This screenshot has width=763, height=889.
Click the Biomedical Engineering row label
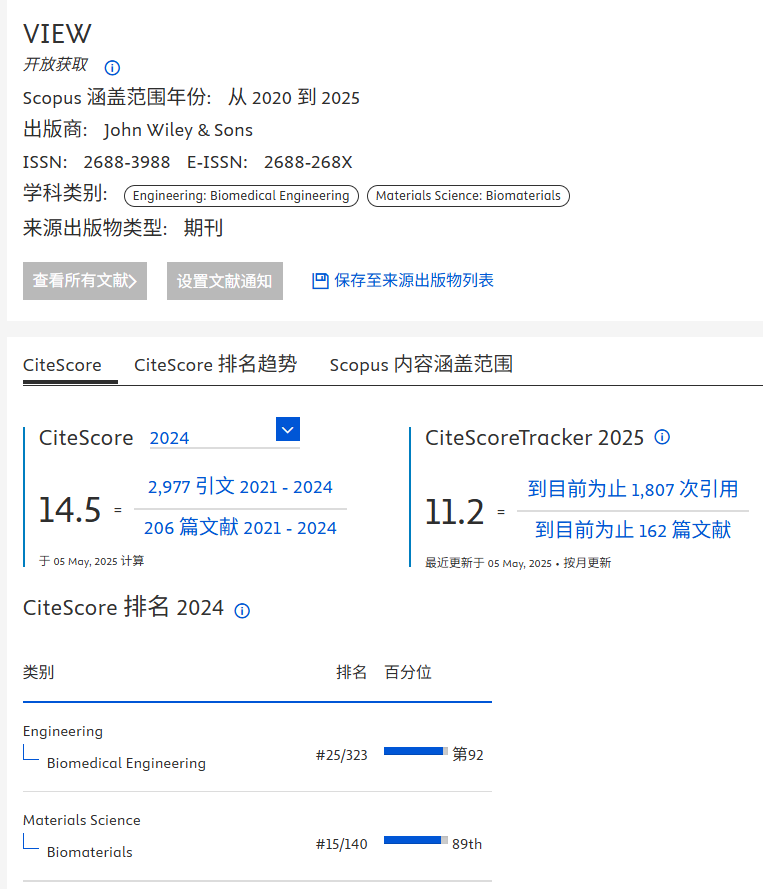point(126,763)
